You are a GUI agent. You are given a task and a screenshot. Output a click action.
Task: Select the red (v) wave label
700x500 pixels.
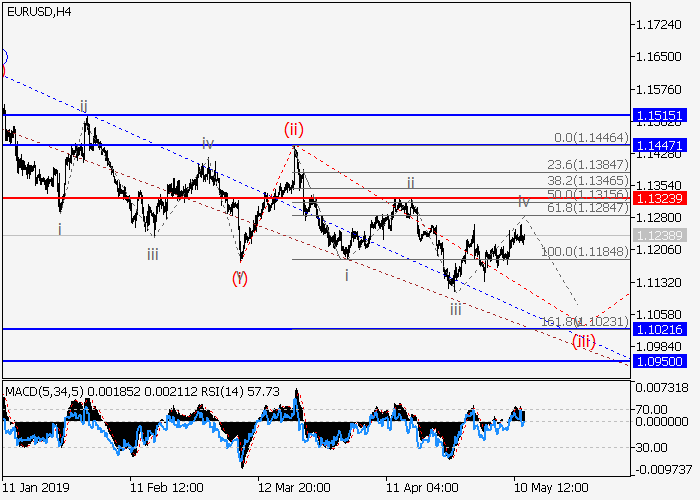click(240, 278)
